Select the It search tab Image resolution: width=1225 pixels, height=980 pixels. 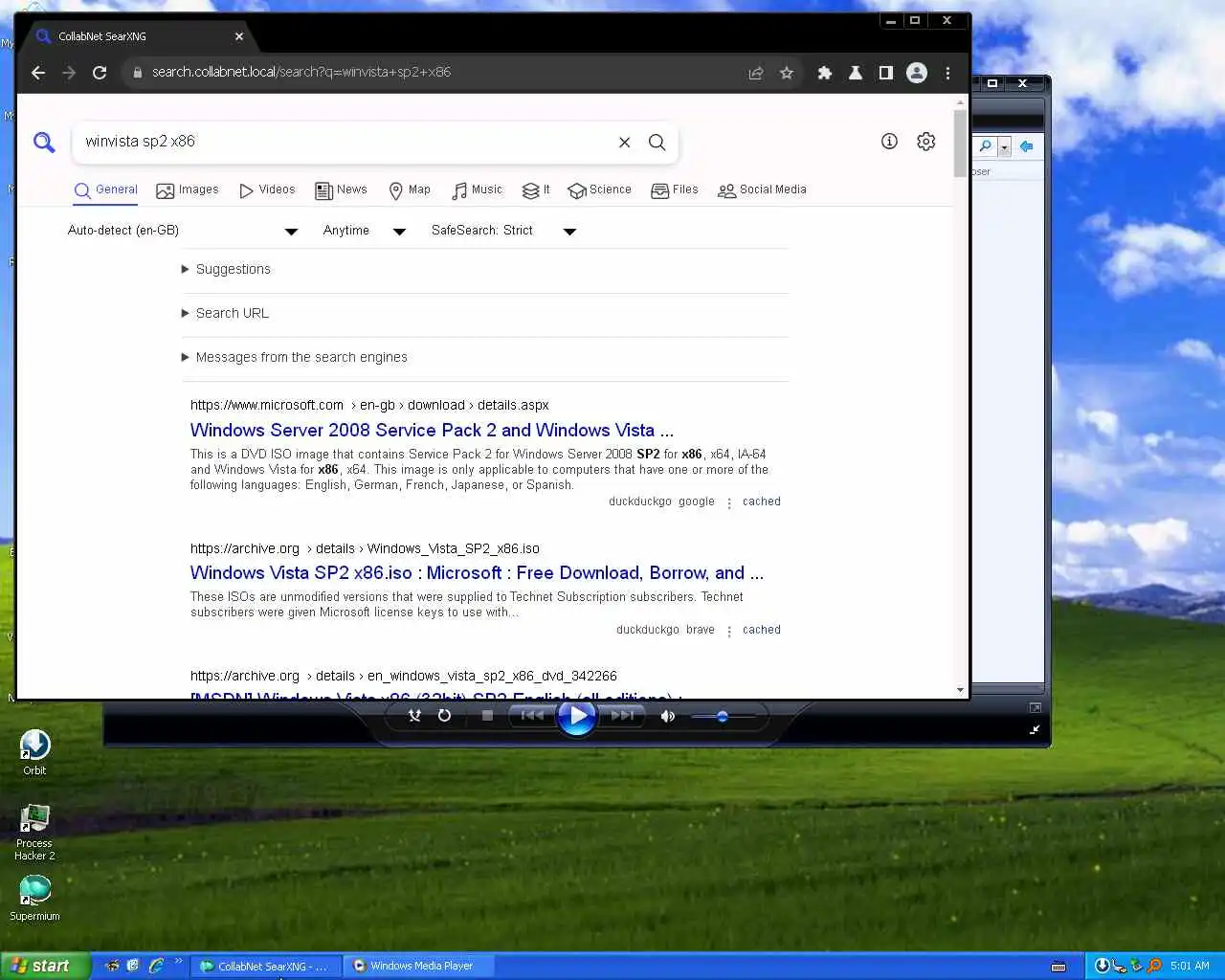536,189
